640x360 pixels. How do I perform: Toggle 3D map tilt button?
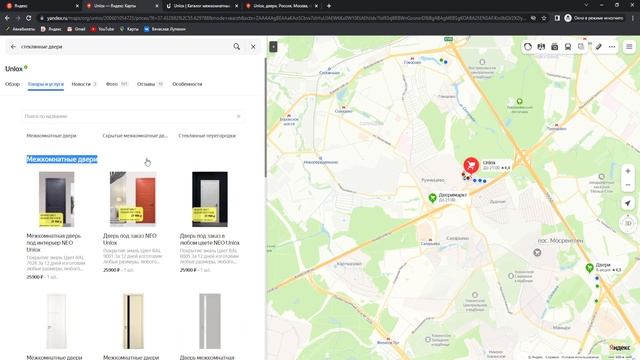[628, 223]
